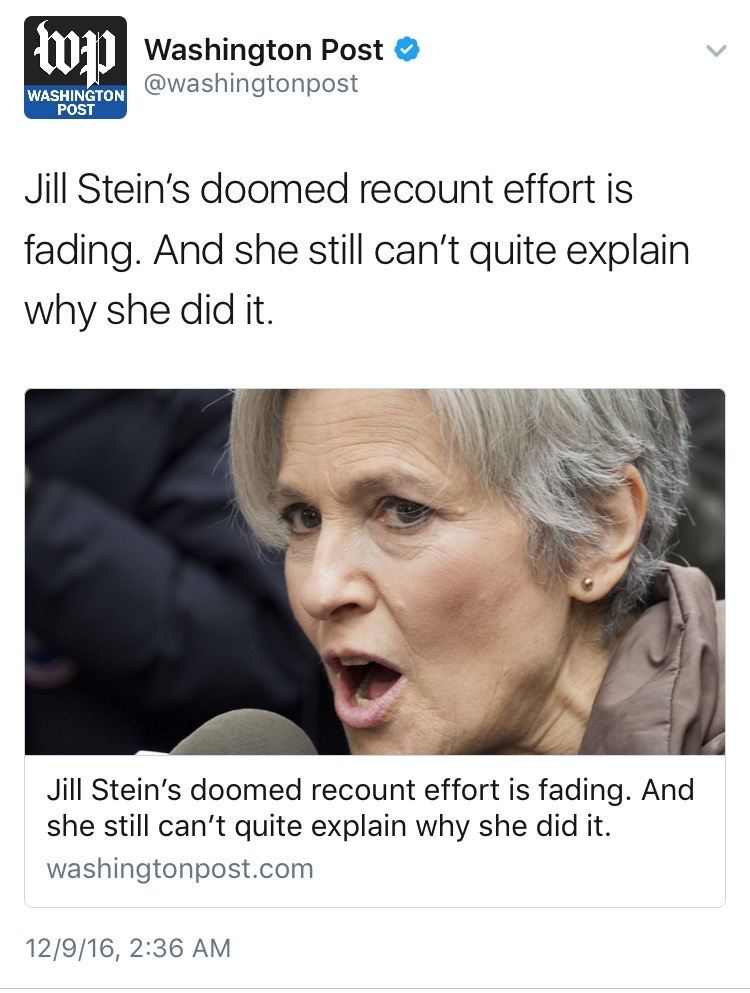750x993 pixels.
Task: Click the brown jacket in the article photo
Action: [665, 665]
